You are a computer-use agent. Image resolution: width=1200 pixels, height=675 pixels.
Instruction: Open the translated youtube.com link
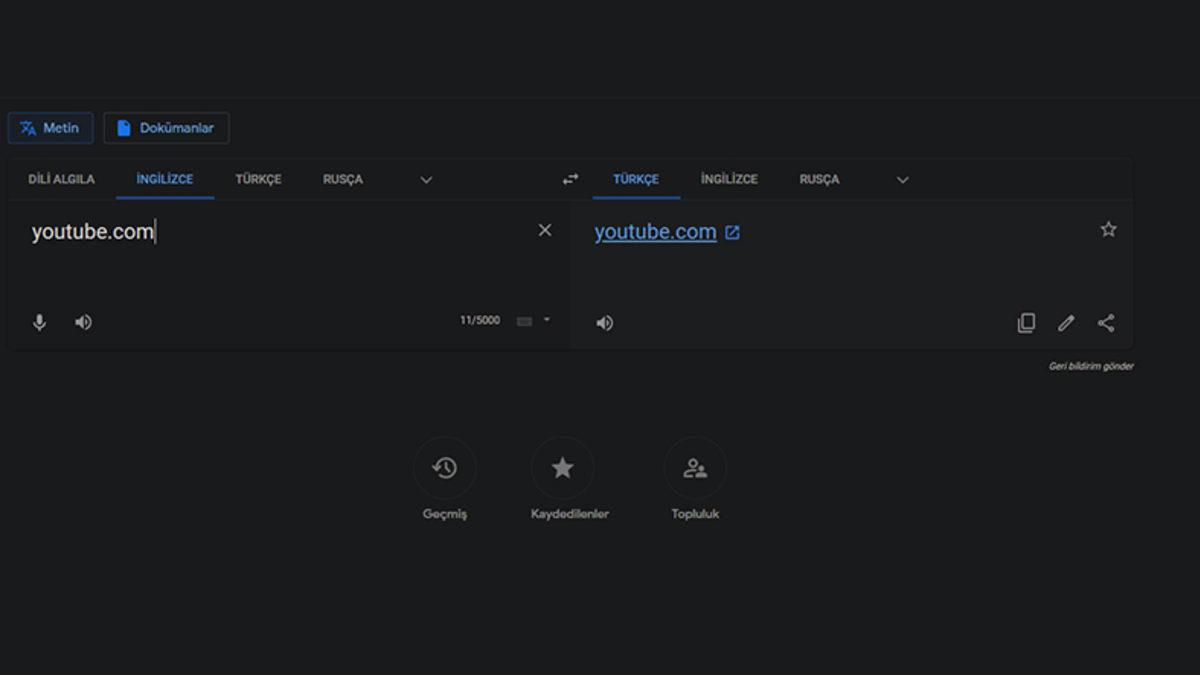pyautogui.click(x=655, y=232)
